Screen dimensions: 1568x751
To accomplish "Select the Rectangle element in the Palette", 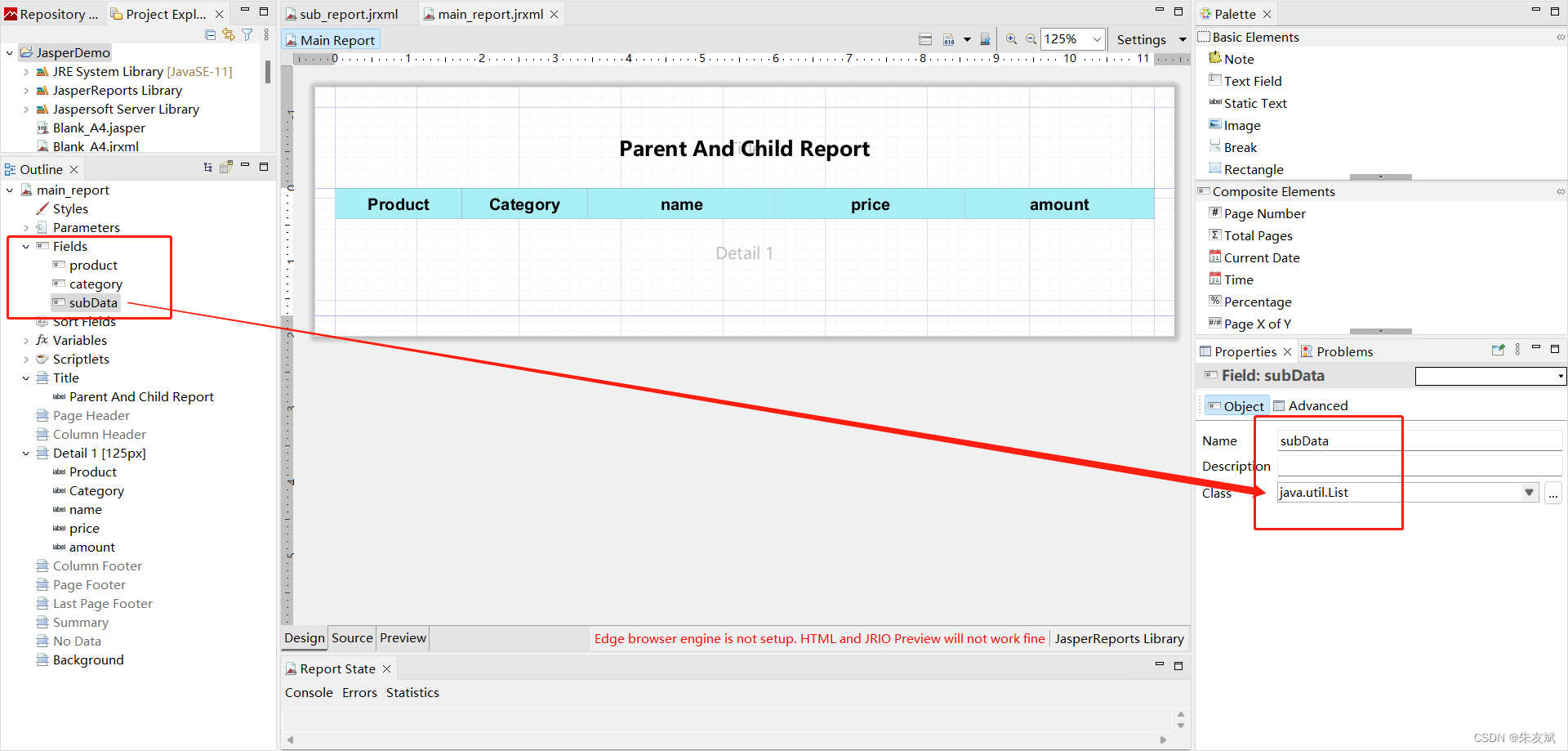I will click(1254, 169).
